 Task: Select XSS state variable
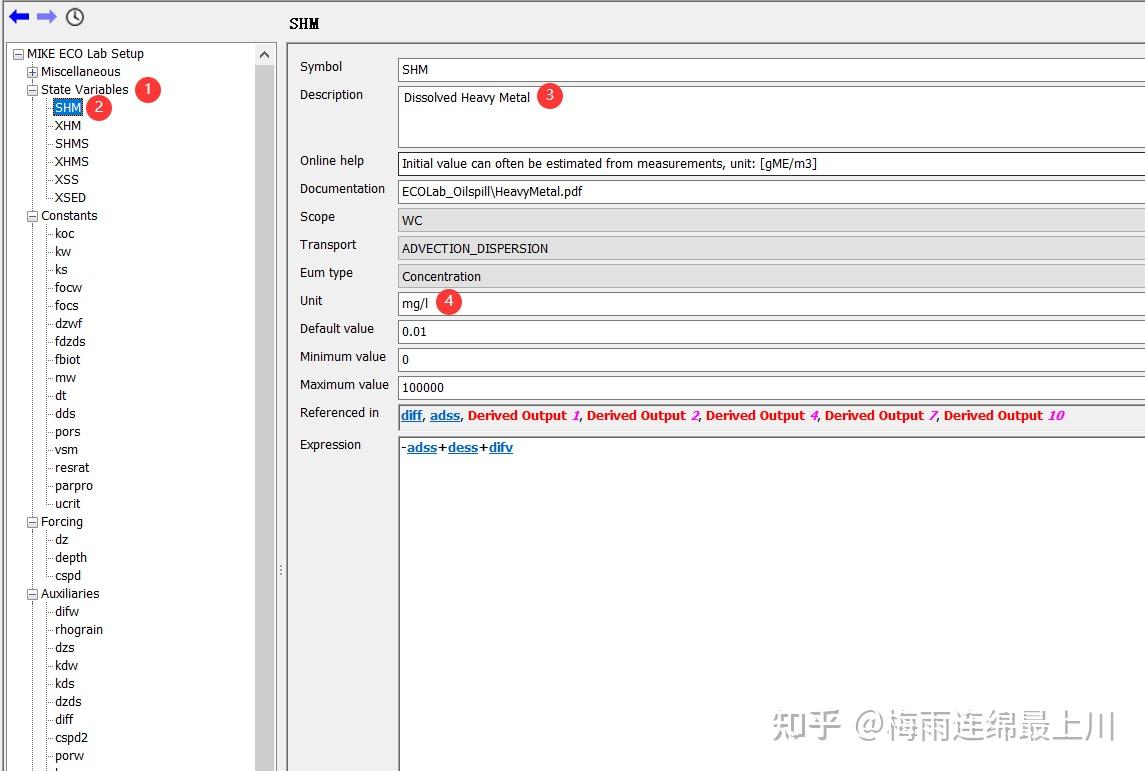pyautogui.click(x=66, y=180)
